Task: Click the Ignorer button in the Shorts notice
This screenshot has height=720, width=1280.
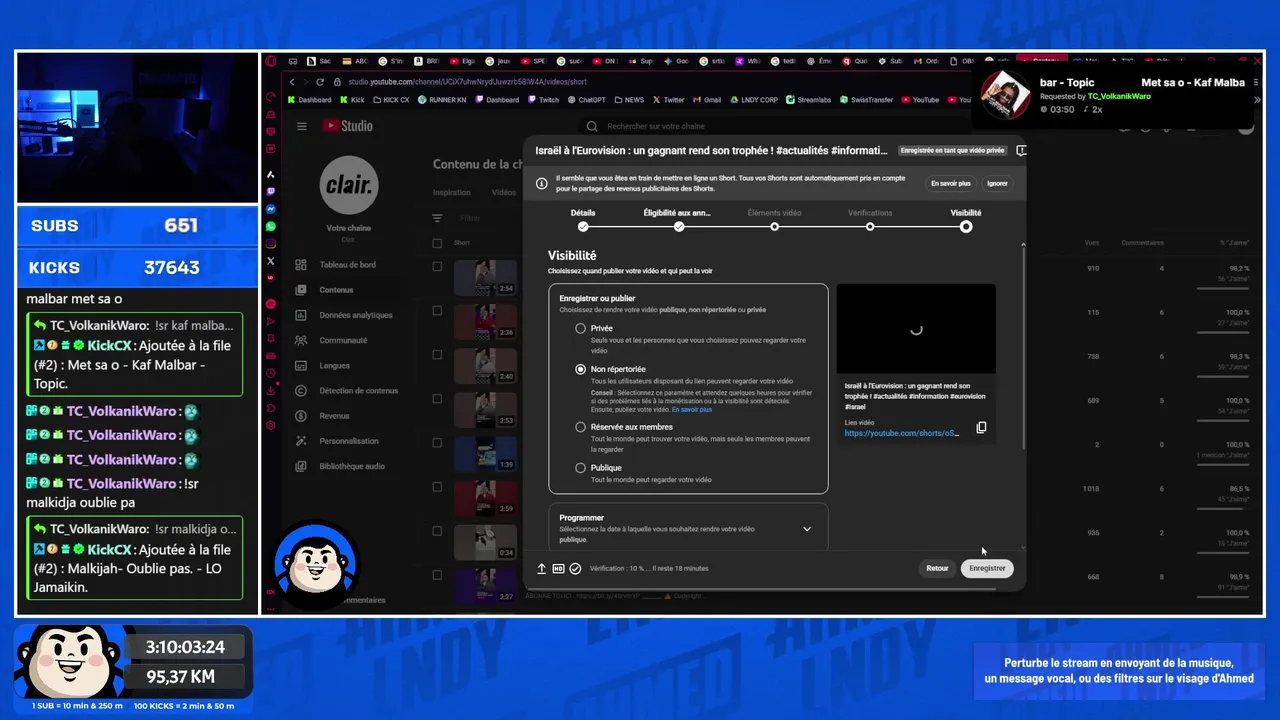Action: click(x=997, y=183)
